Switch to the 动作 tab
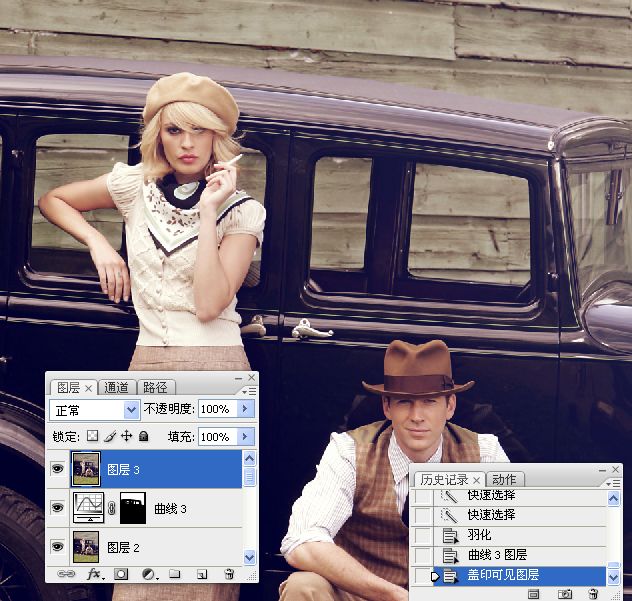The height and width of the screenshot is (601, 632). pyautogui.click(x=504, y=480)
